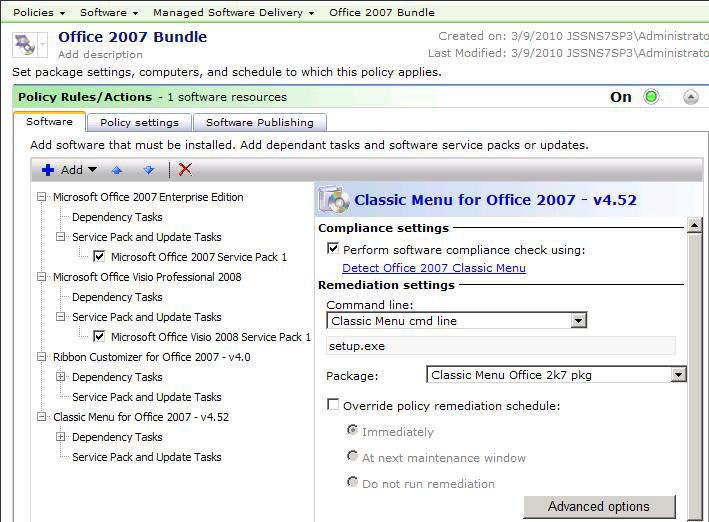Select Dependency Tasks under Visio Professional 2008

tap(117, 297)
